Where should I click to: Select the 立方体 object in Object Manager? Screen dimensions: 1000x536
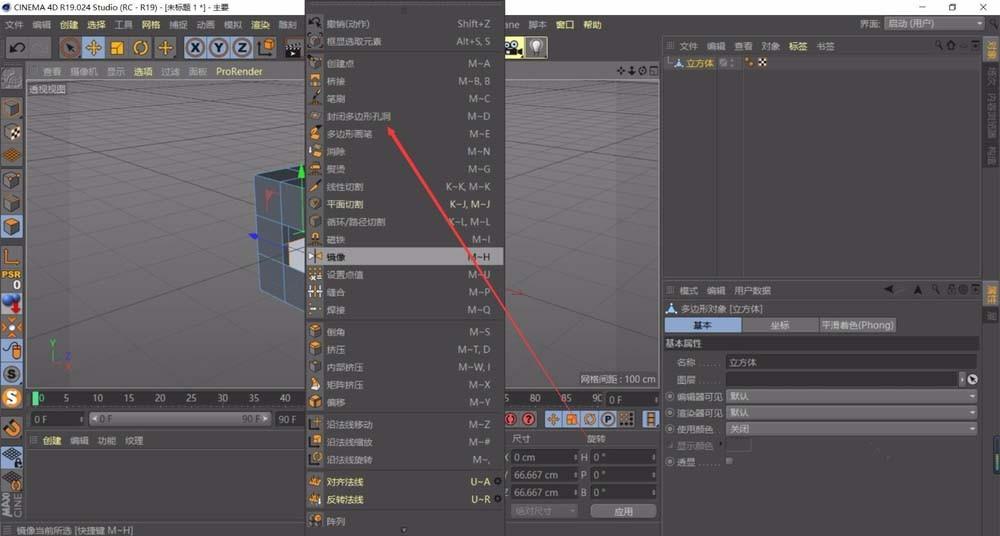[x=700, y=63]
